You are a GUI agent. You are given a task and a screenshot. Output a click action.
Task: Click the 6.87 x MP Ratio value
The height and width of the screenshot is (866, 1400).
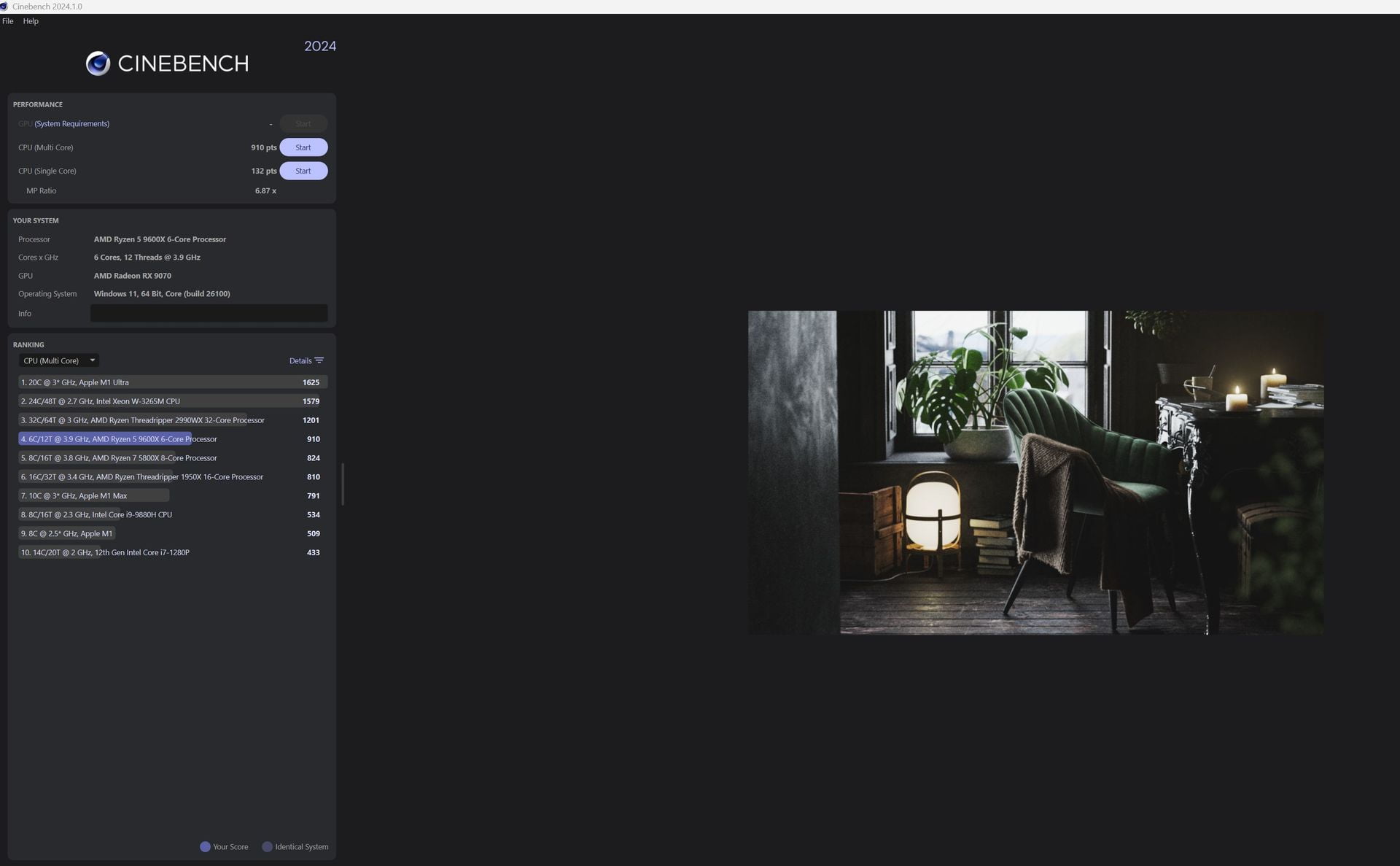265,191
